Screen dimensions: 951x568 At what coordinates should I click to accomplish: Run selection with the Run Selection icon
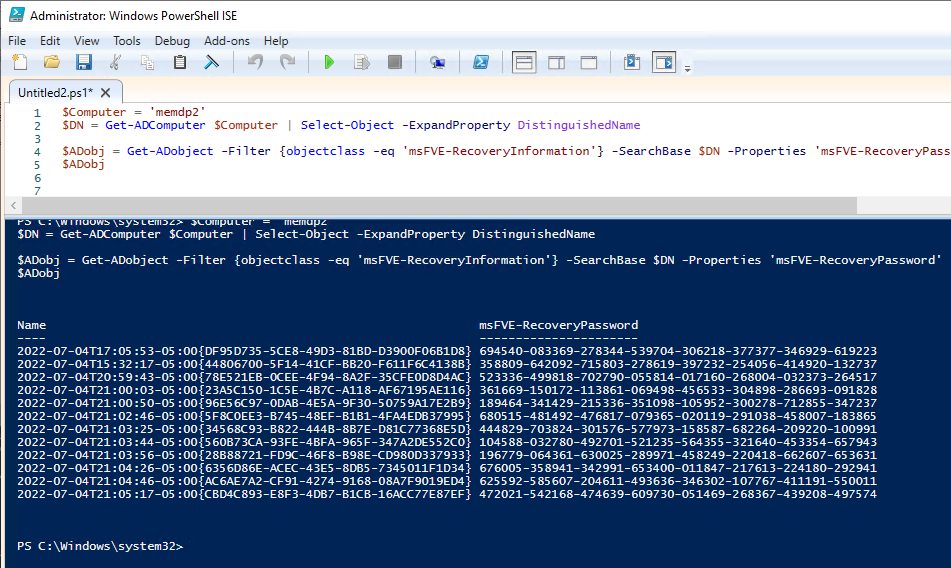pyautogui.click(x=362, y=62)
